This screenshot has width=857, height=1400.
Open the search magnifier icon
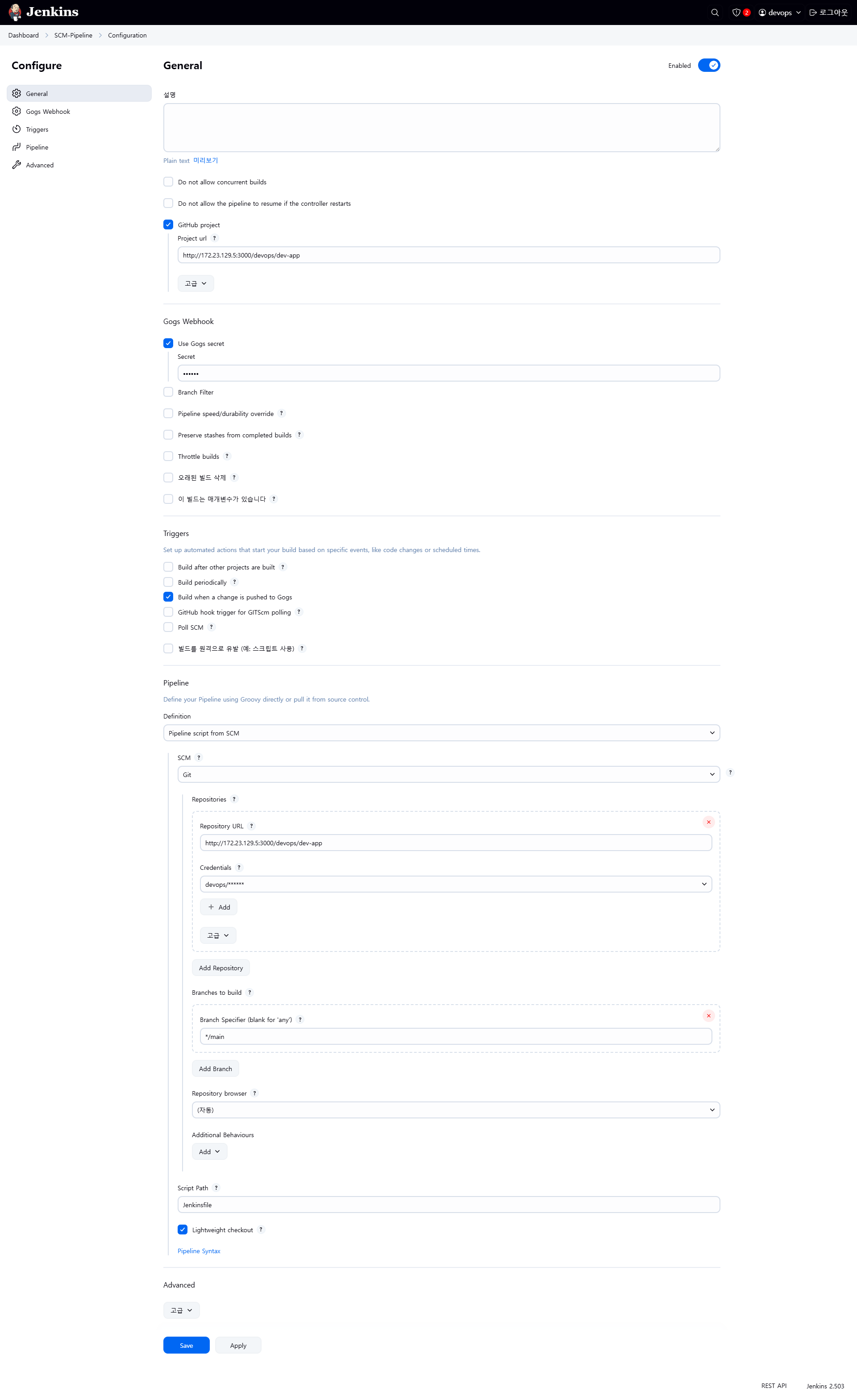(x=714, y=12)
